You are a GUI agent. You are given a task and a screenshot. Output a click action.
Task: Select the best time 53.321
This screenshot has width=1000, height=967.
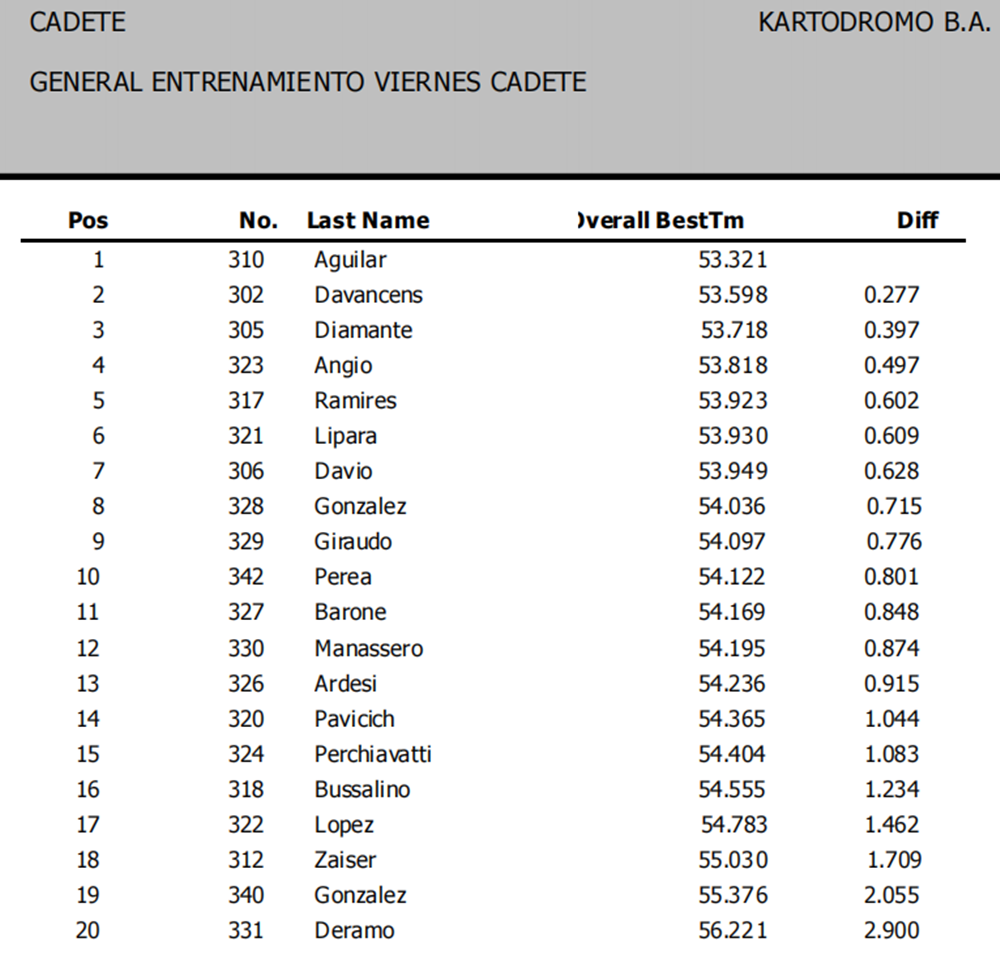(x=733, y=260)
